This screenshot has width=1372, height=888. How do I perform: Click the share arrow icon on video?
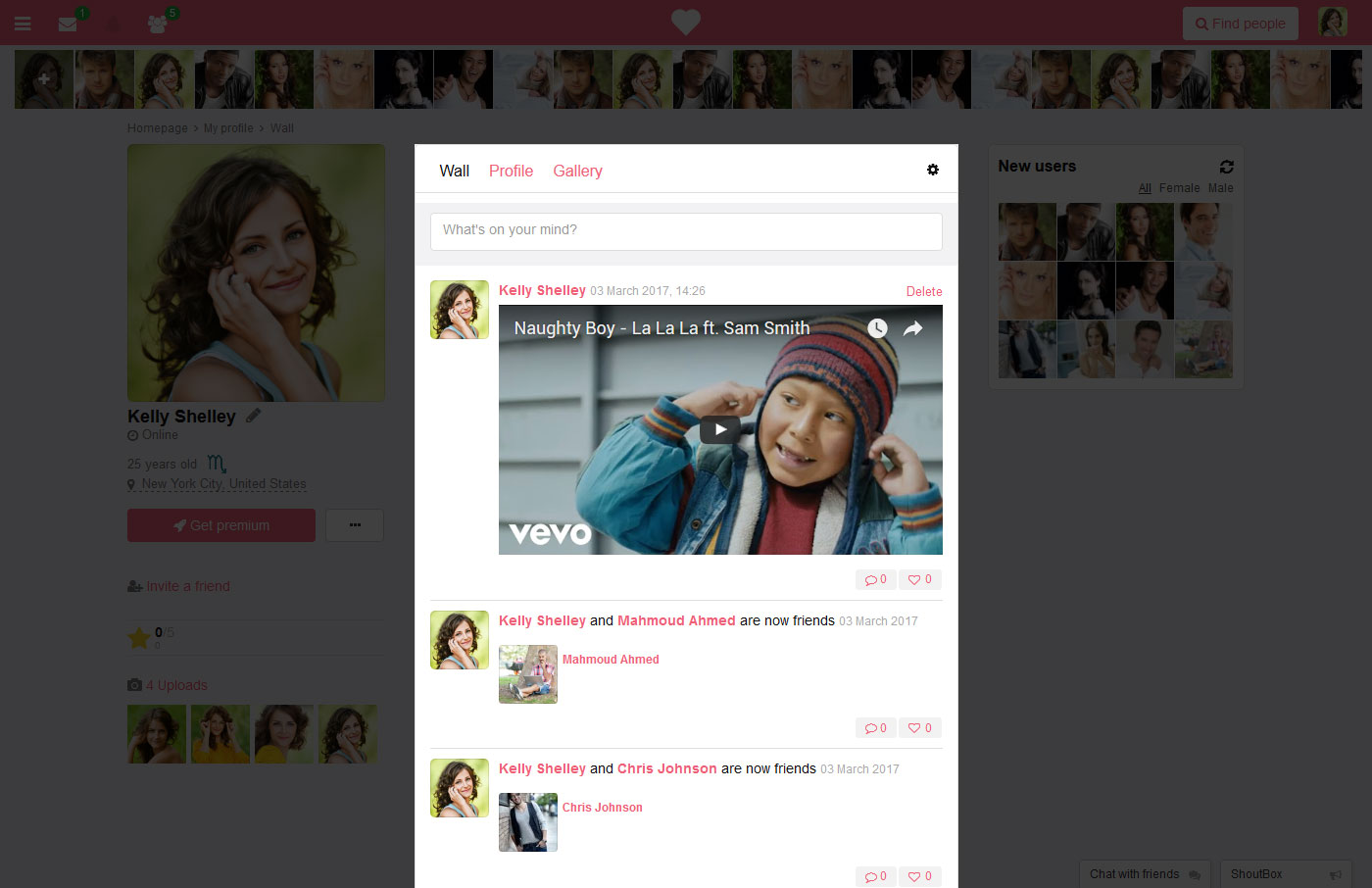click(x=912, y=328)
